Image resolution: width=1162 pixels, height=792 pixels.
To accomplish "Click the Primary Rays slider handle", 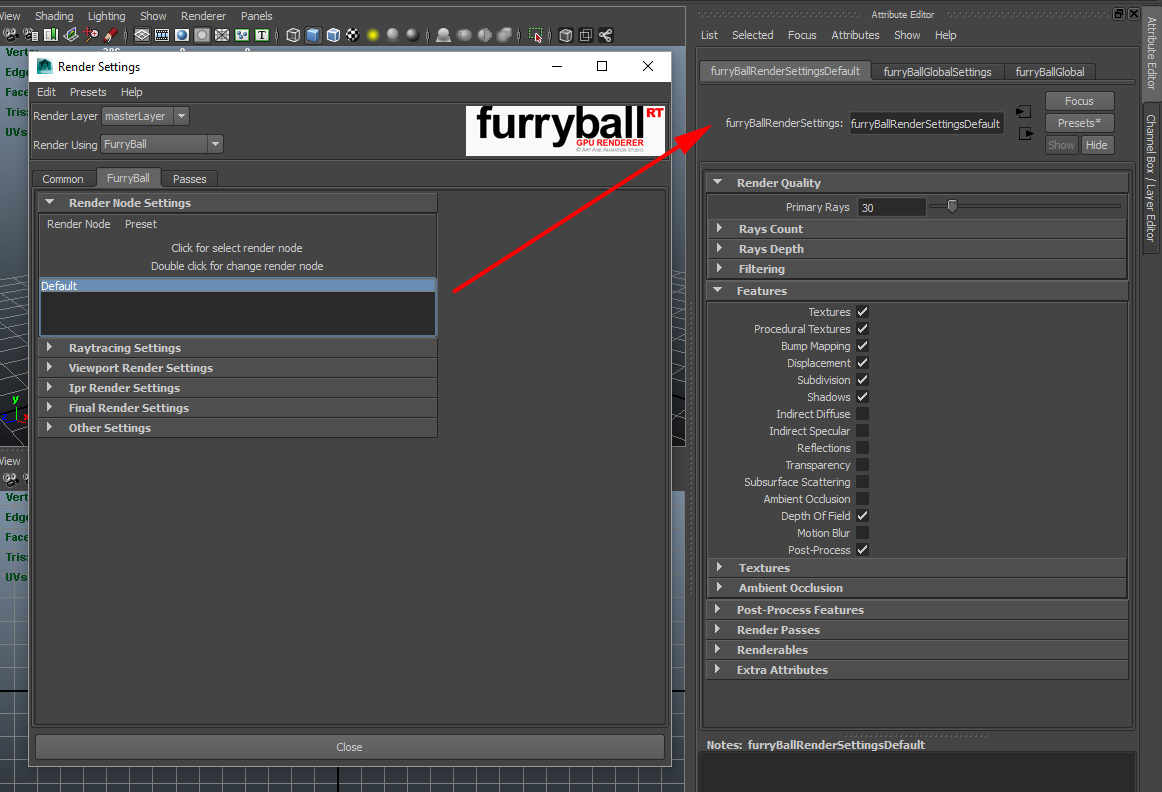I will point(952,207).
